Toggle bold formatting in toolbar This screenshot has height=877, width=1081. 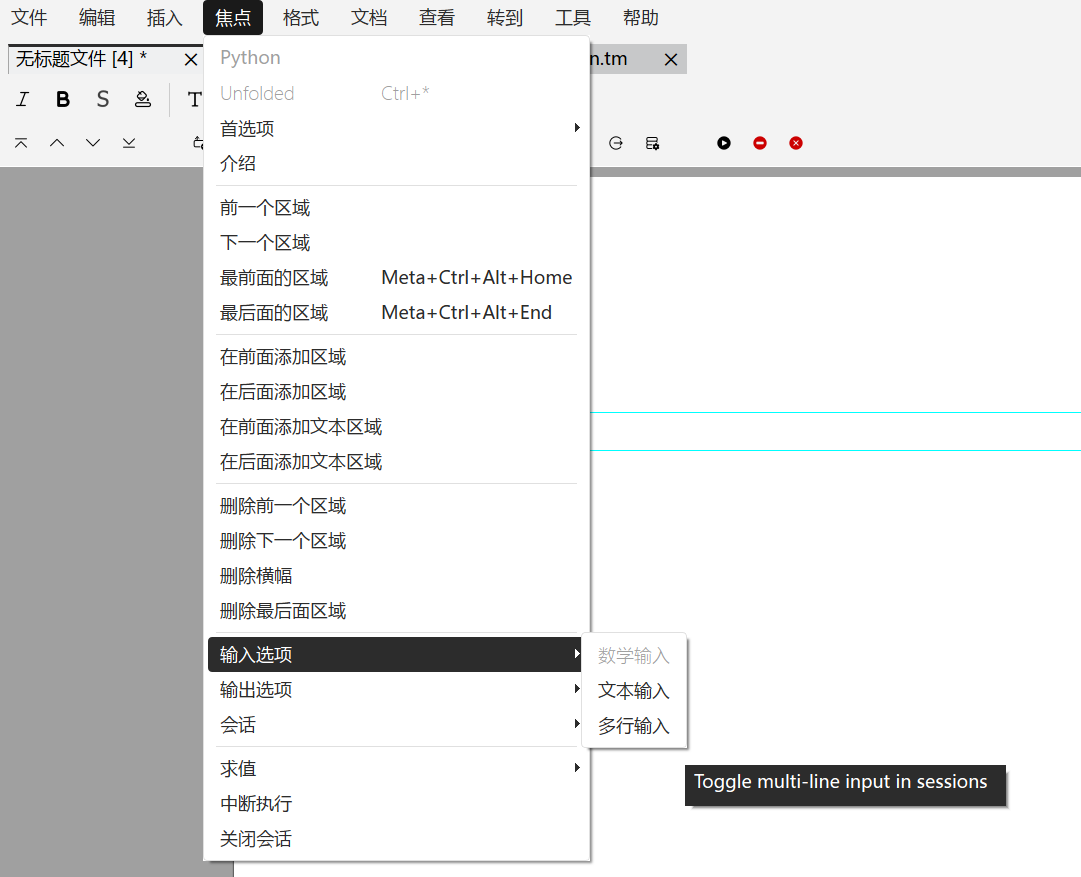click(x=63, y=99)
